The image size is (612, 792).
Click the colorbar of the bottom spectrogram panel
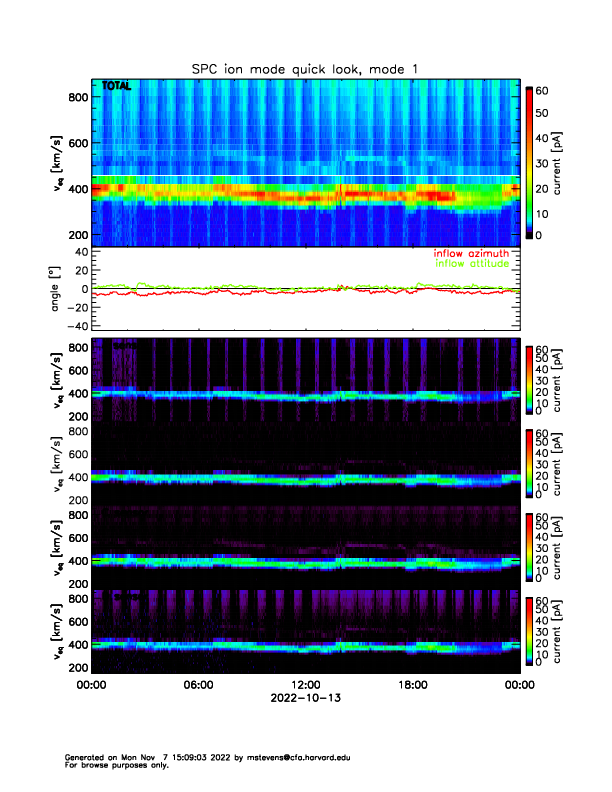[x=530, y=631]
